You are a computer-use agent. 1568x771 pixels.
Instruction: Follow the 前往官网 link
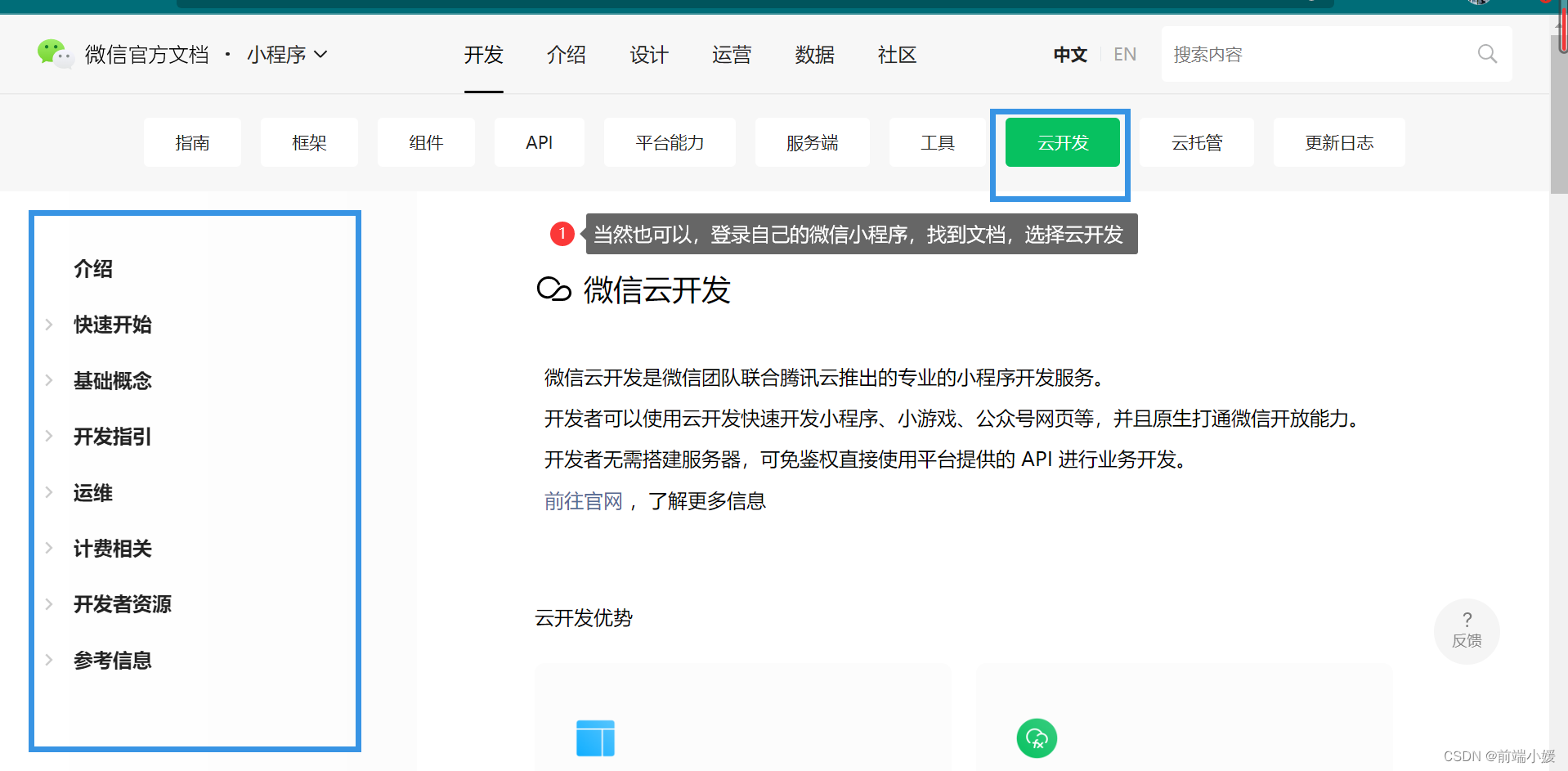tap(584, 501)
